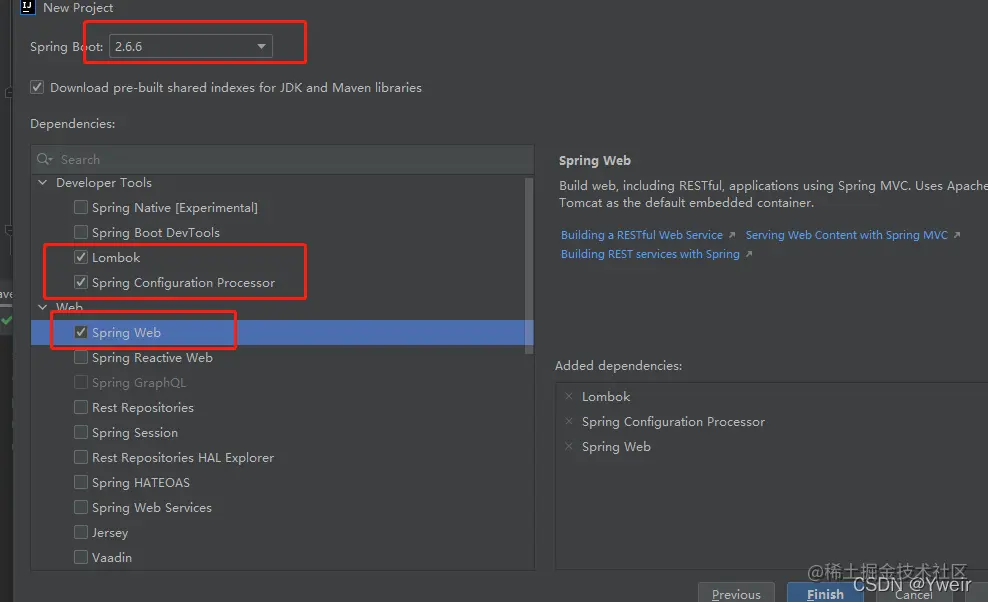The width and height of the screenshot is (988, 602).
Task: Collapse the Developer Tools group
Action: 43,182
